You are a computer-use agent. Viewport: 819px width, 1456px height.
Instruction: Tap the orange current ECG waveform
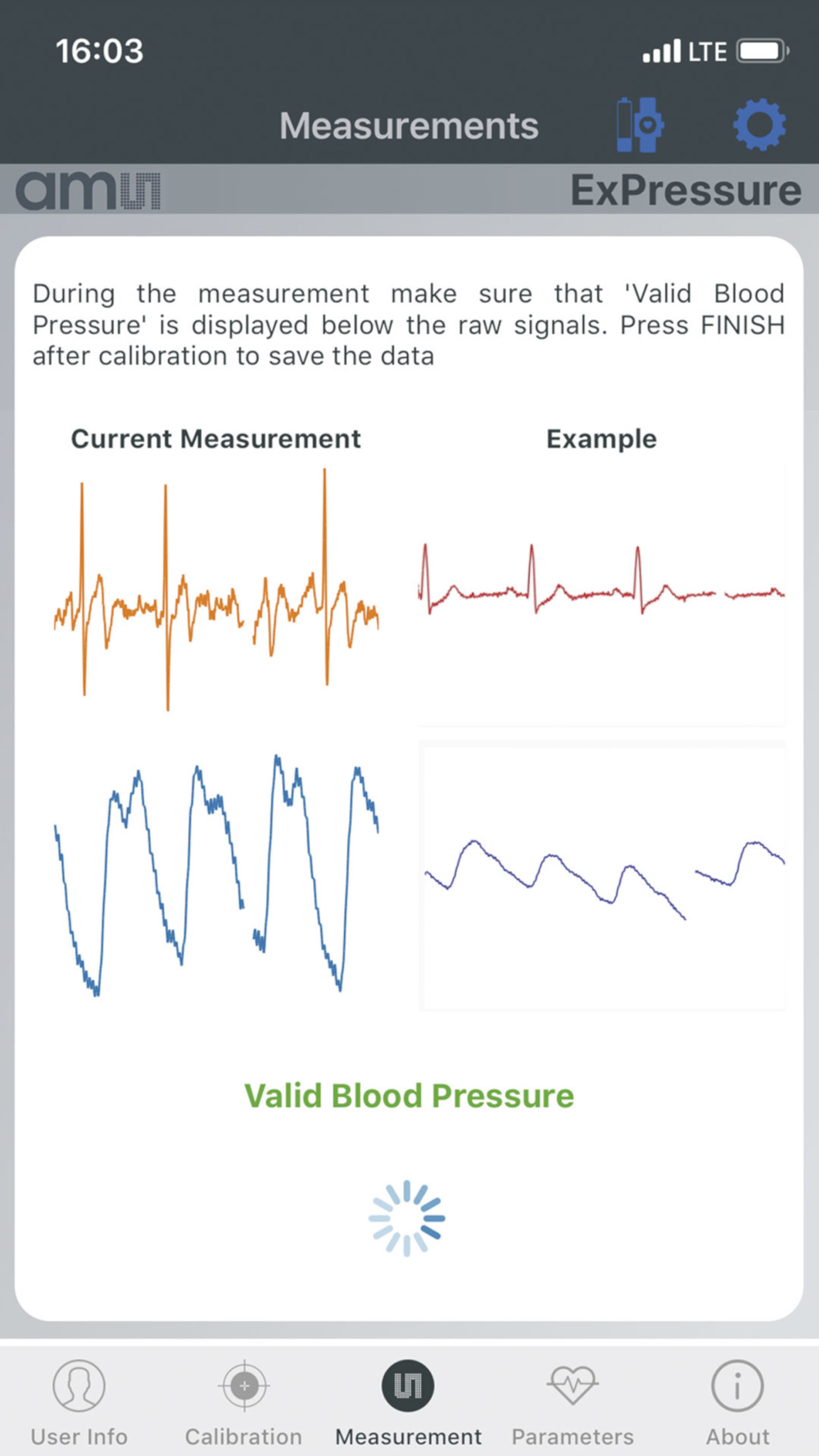216,590
